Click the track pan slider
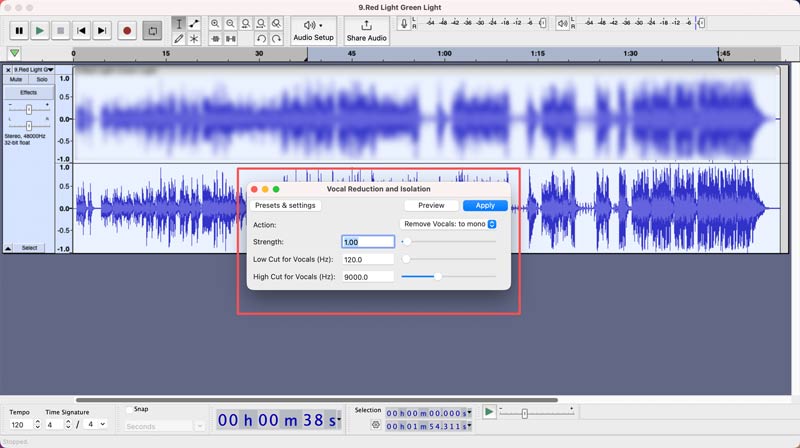The height and width of the screenshot is (448, 800). [29, 126]
